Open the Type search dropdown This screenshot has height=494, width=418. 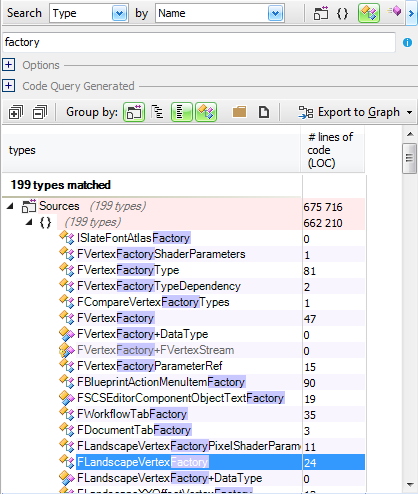click(x=119, y=14)
